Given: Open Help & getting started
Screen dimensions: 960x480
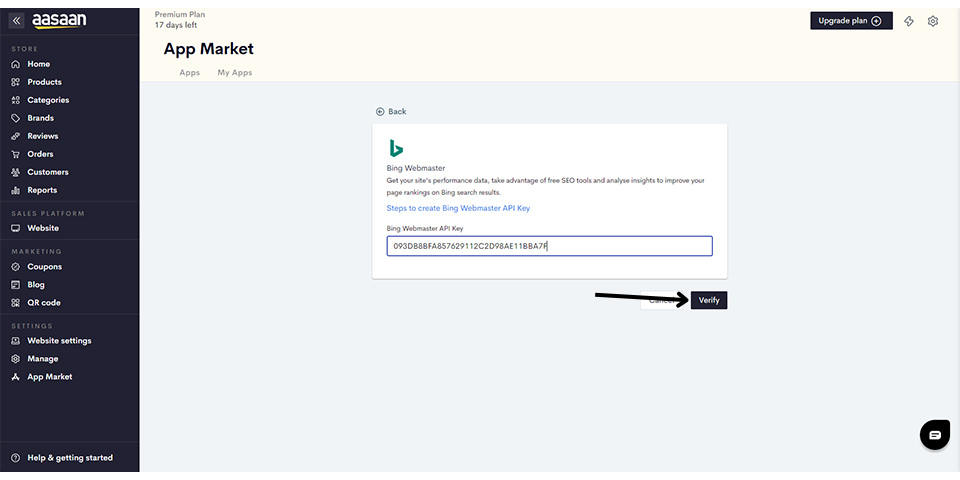Looking at the screenshot, I should pyautogui.click(x=69, y=458).
